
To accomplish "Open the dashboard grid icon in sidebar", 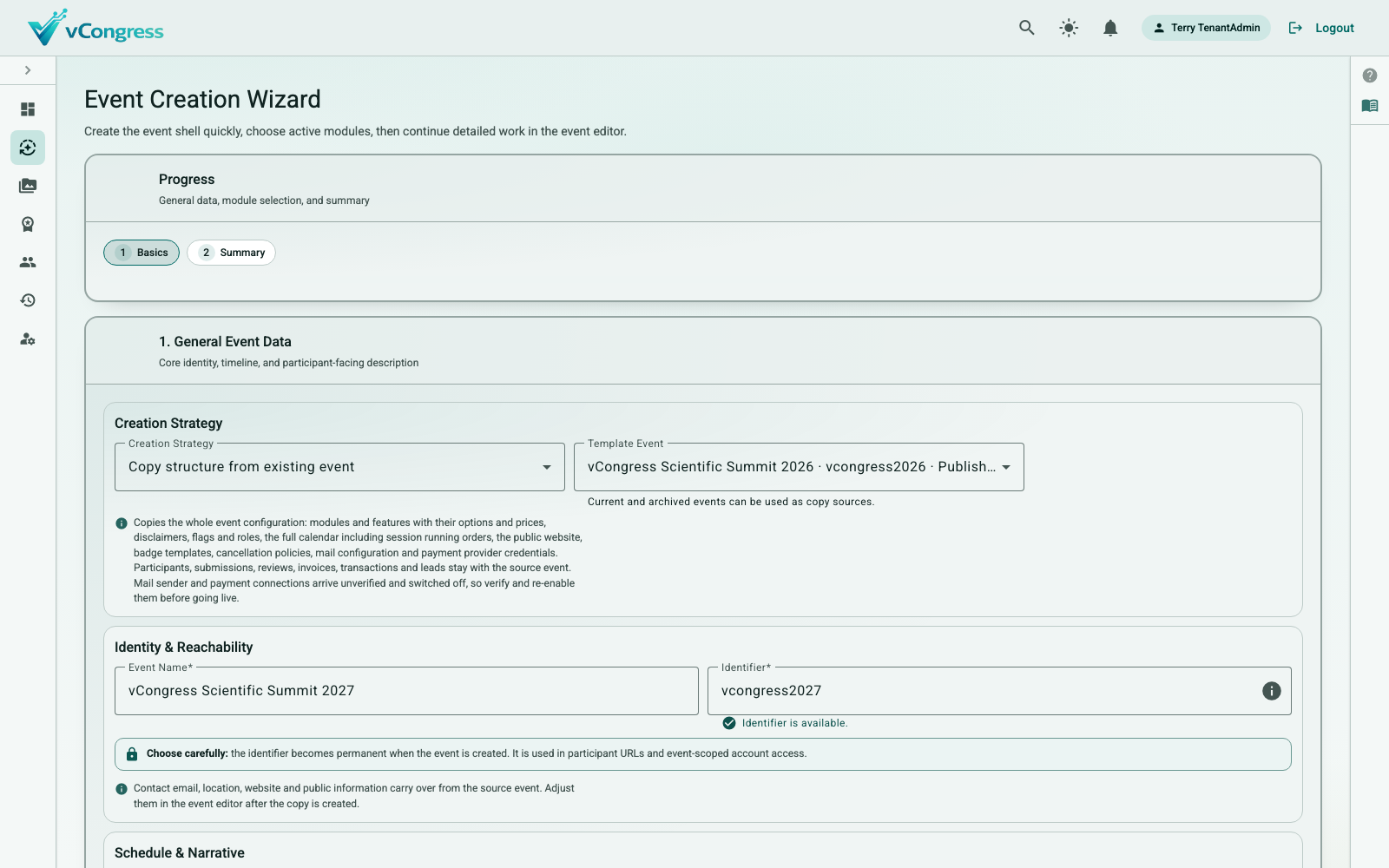I will (x=28, y=109).
